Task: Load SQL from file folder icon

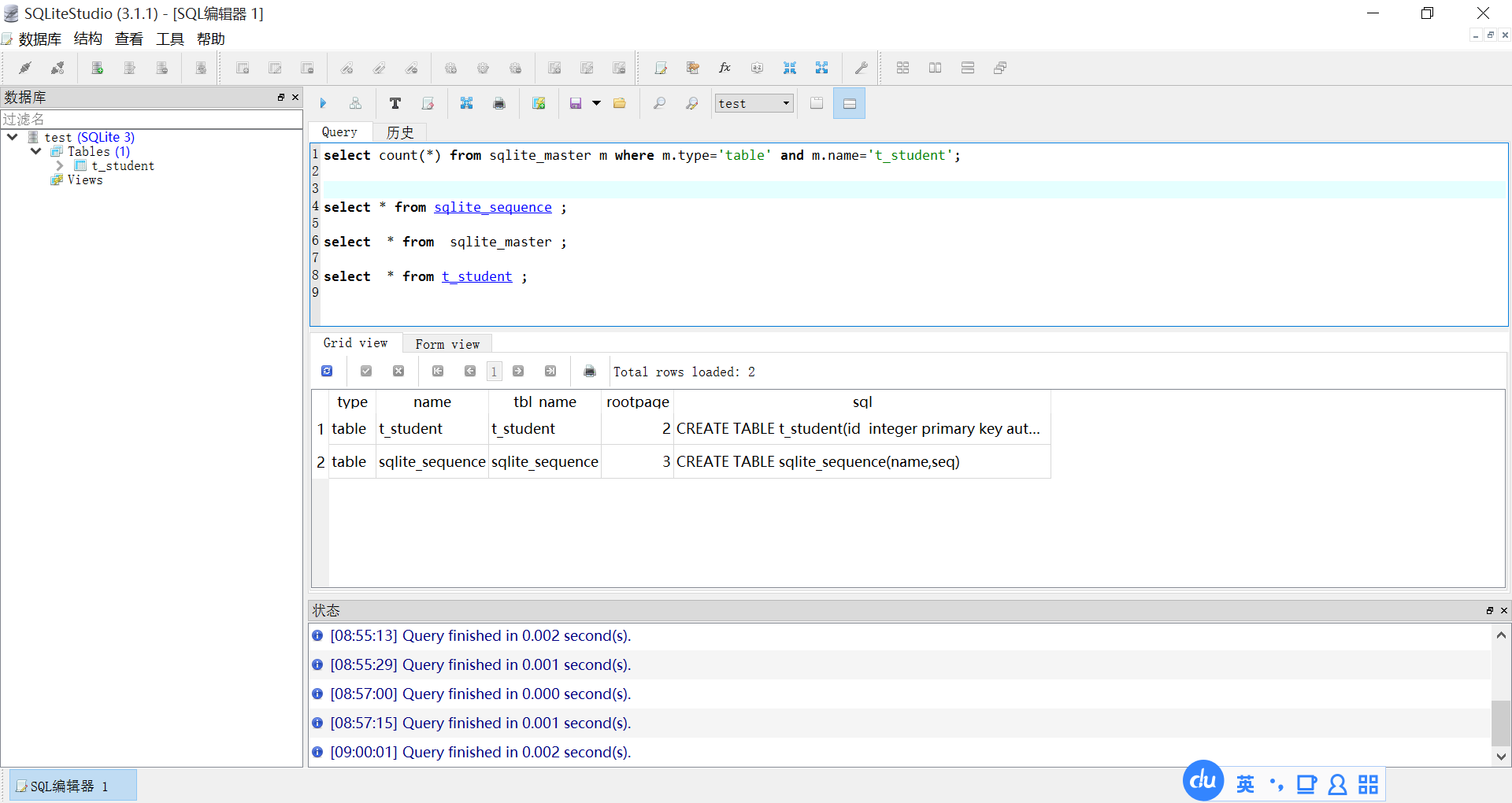Action: (620, 103)
